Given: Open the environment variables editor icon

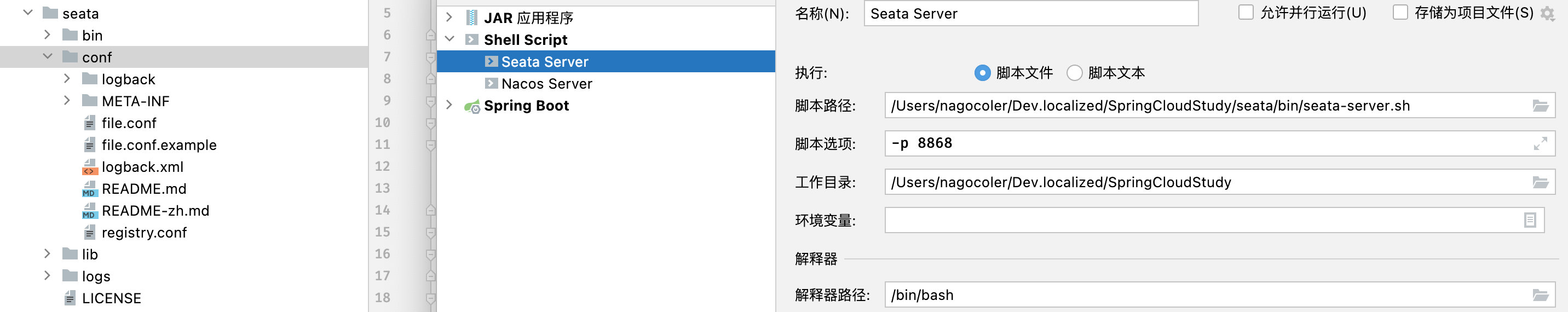Looking at the screenshot, I should tap(1530, 220).
